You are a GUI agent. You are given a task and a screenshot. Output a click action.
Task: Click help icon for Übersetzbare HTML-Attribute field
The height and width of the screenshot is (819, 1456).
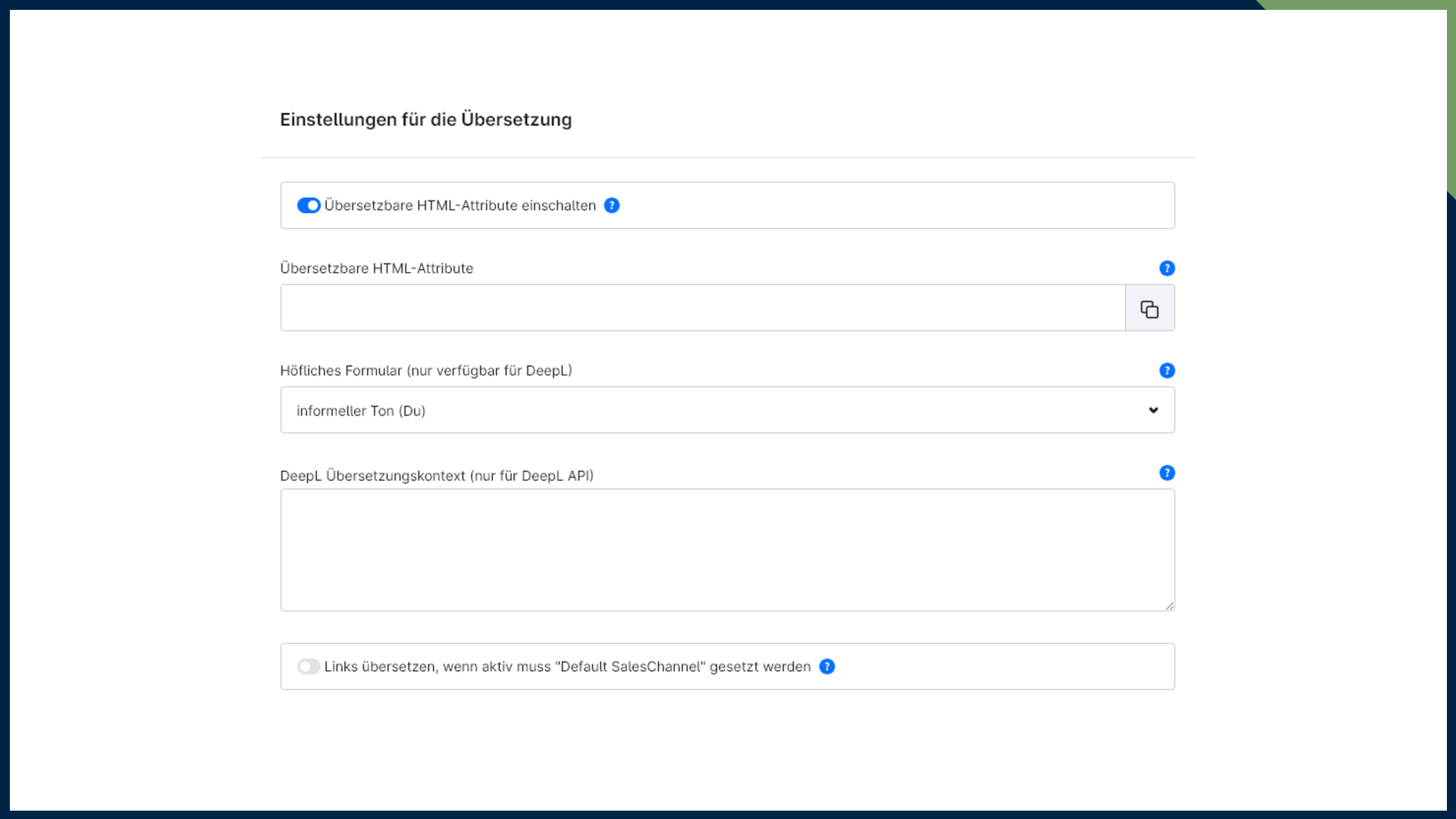click(1167, 268)
